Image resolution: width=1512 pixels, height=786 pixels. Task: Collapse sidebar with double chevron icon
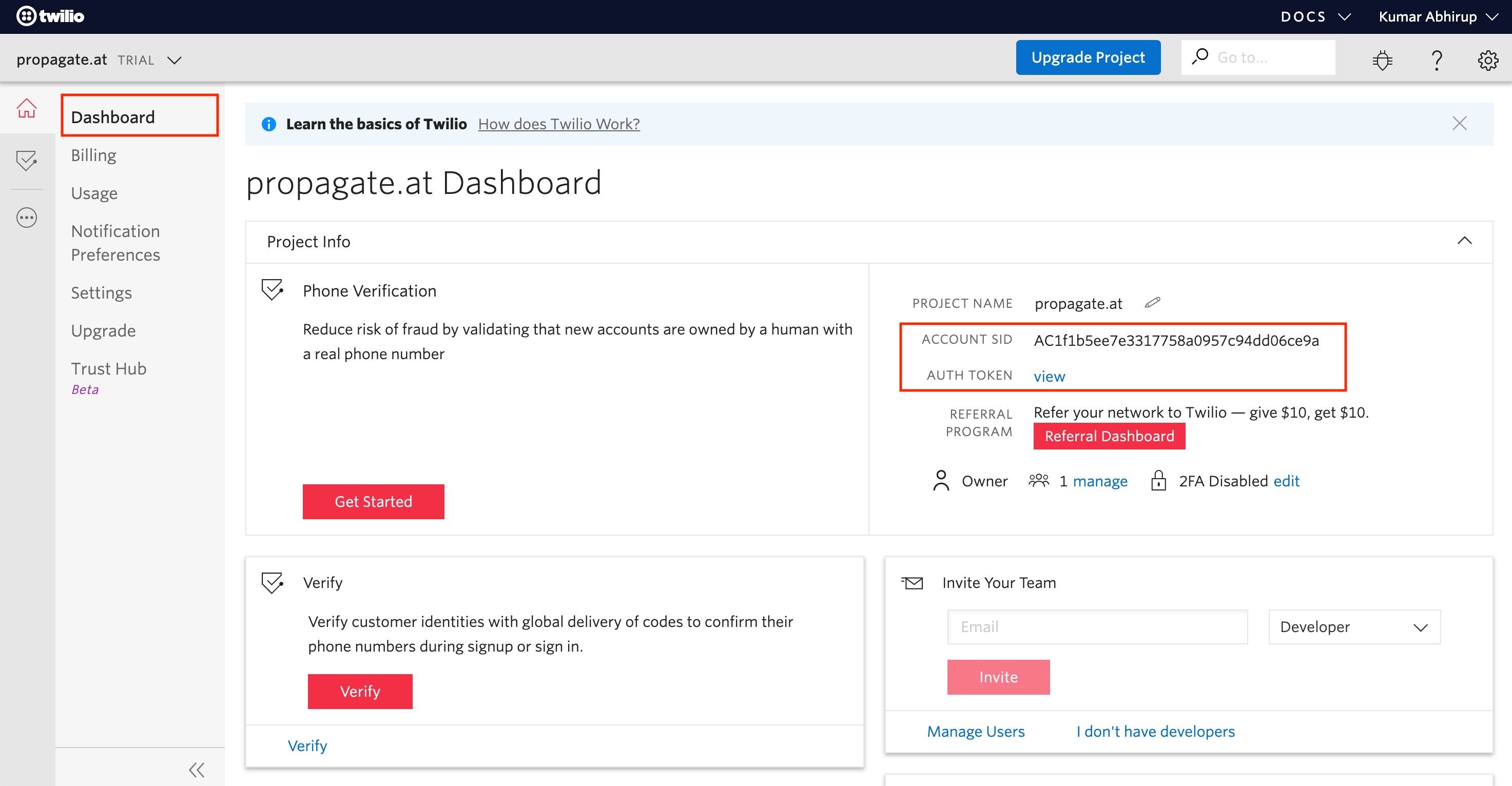(x=197, y=770)
